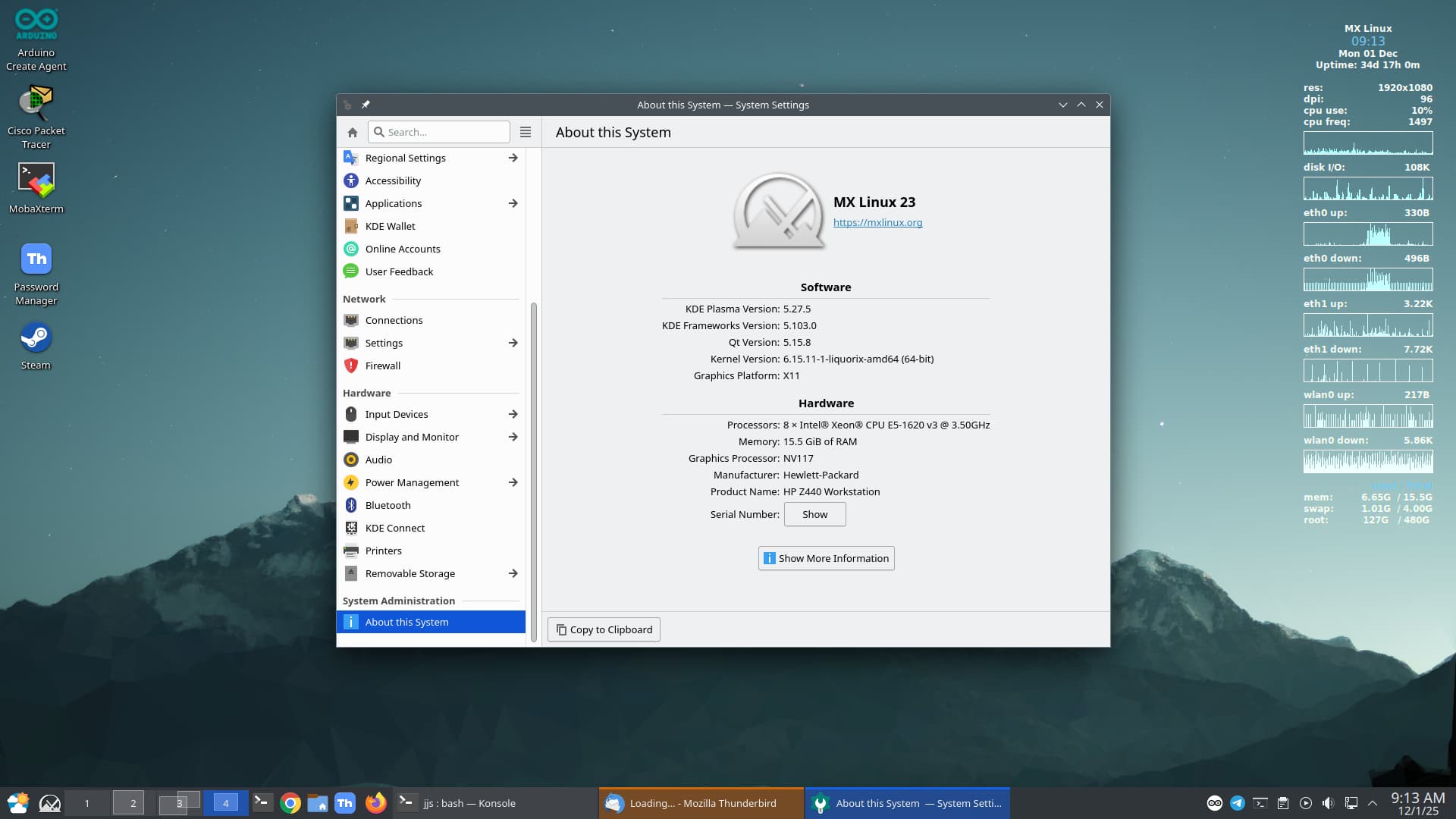1456x819 pixels.
Task: Open the Firewall settings
Action: (382, 366)
